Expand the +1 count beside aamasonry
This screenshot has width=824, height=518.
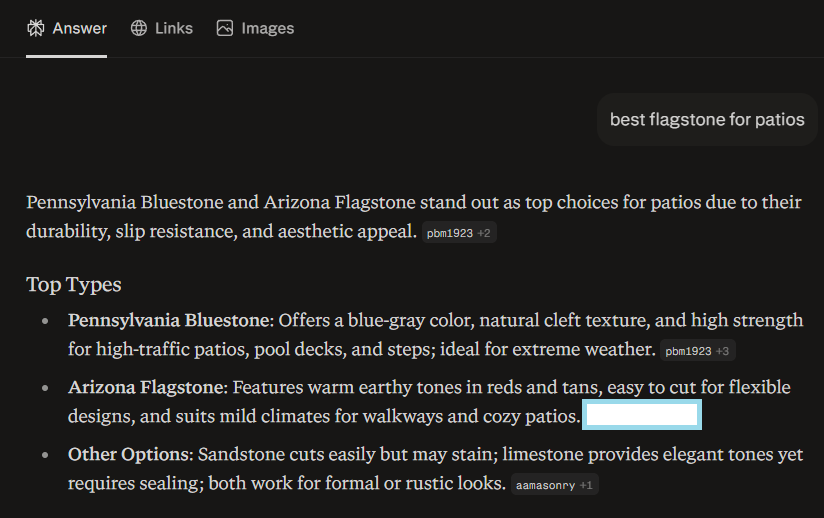point(587,486)
